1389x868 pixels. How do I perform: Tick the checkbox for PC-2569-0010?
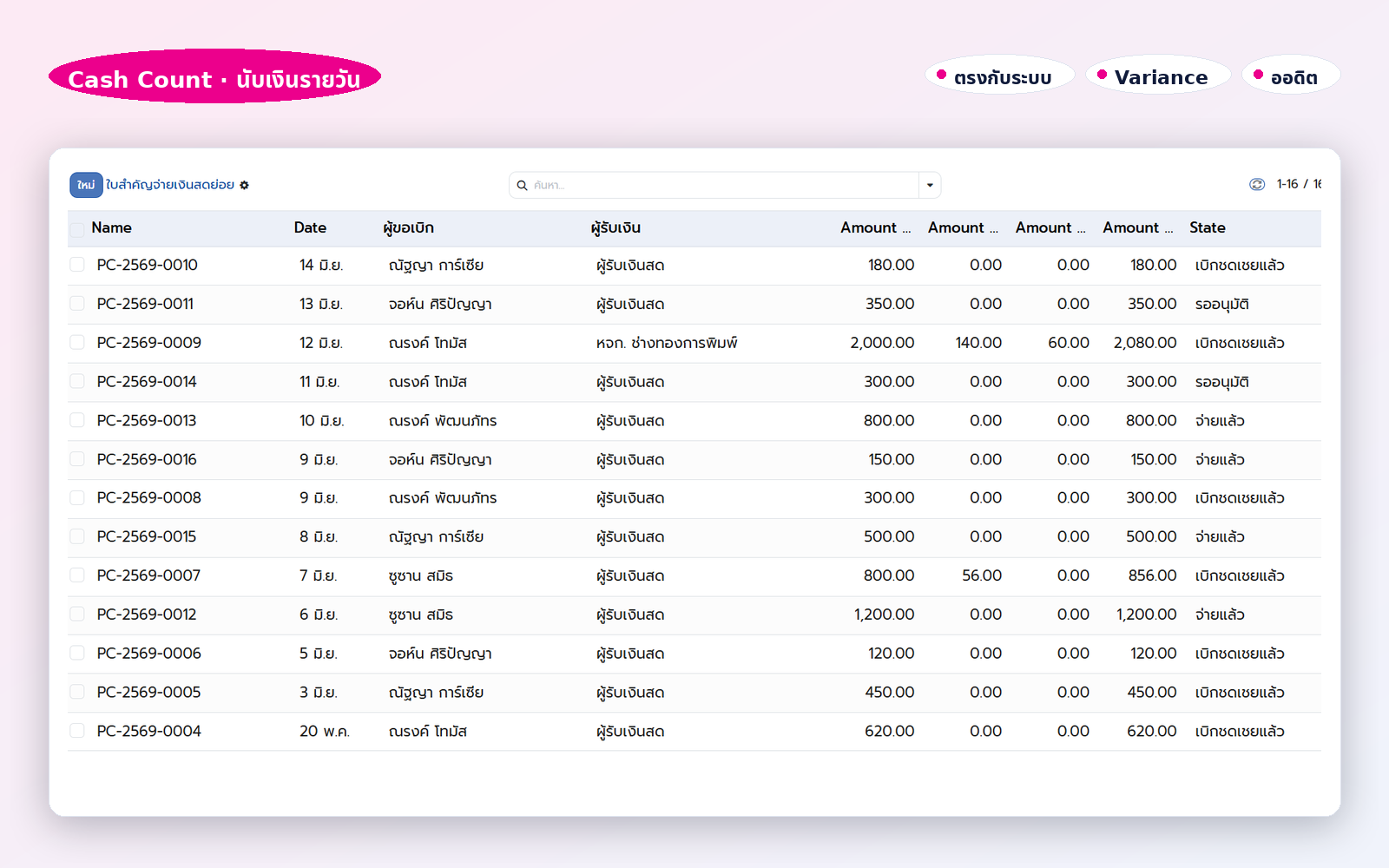[77, 265]
